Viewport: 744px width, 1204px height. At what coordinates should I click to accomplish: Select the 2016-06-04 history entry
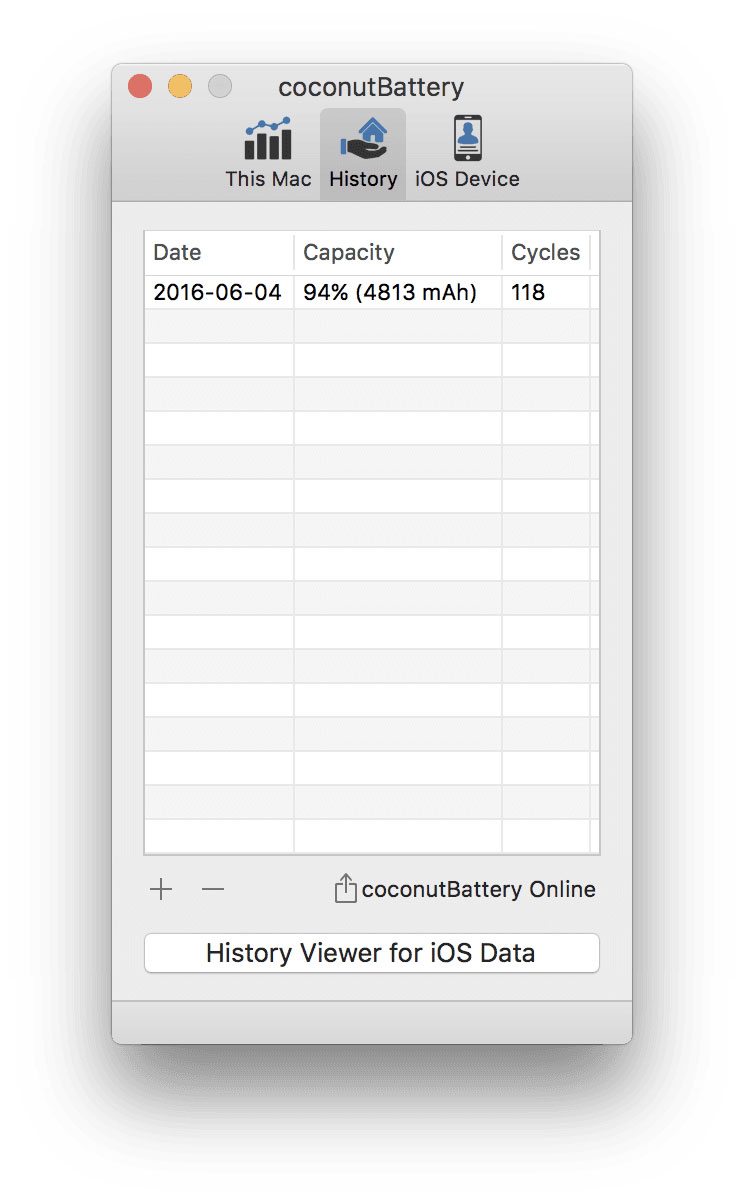pyautogui.click(x=217, y=293)
